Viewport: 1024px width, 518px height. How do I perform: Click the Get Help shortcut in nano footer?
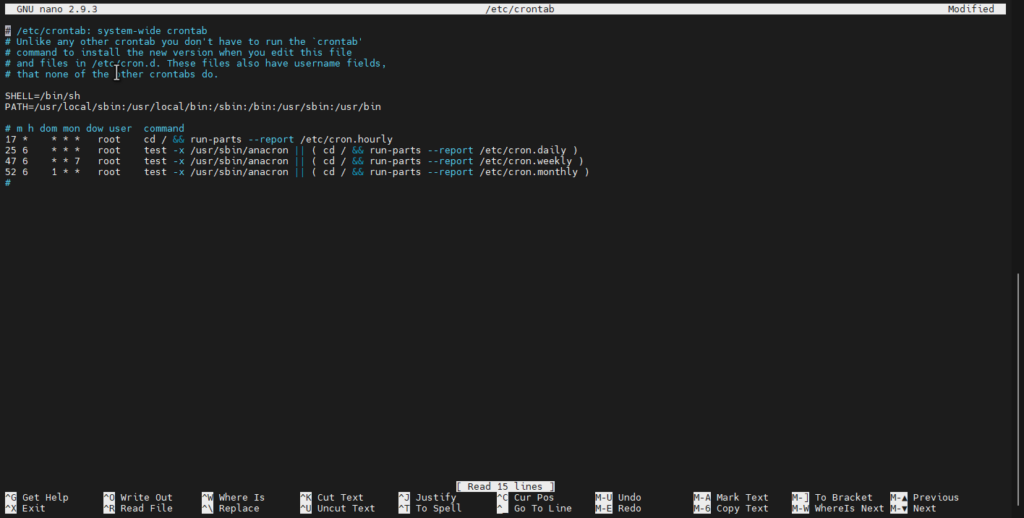coord(44,497)
